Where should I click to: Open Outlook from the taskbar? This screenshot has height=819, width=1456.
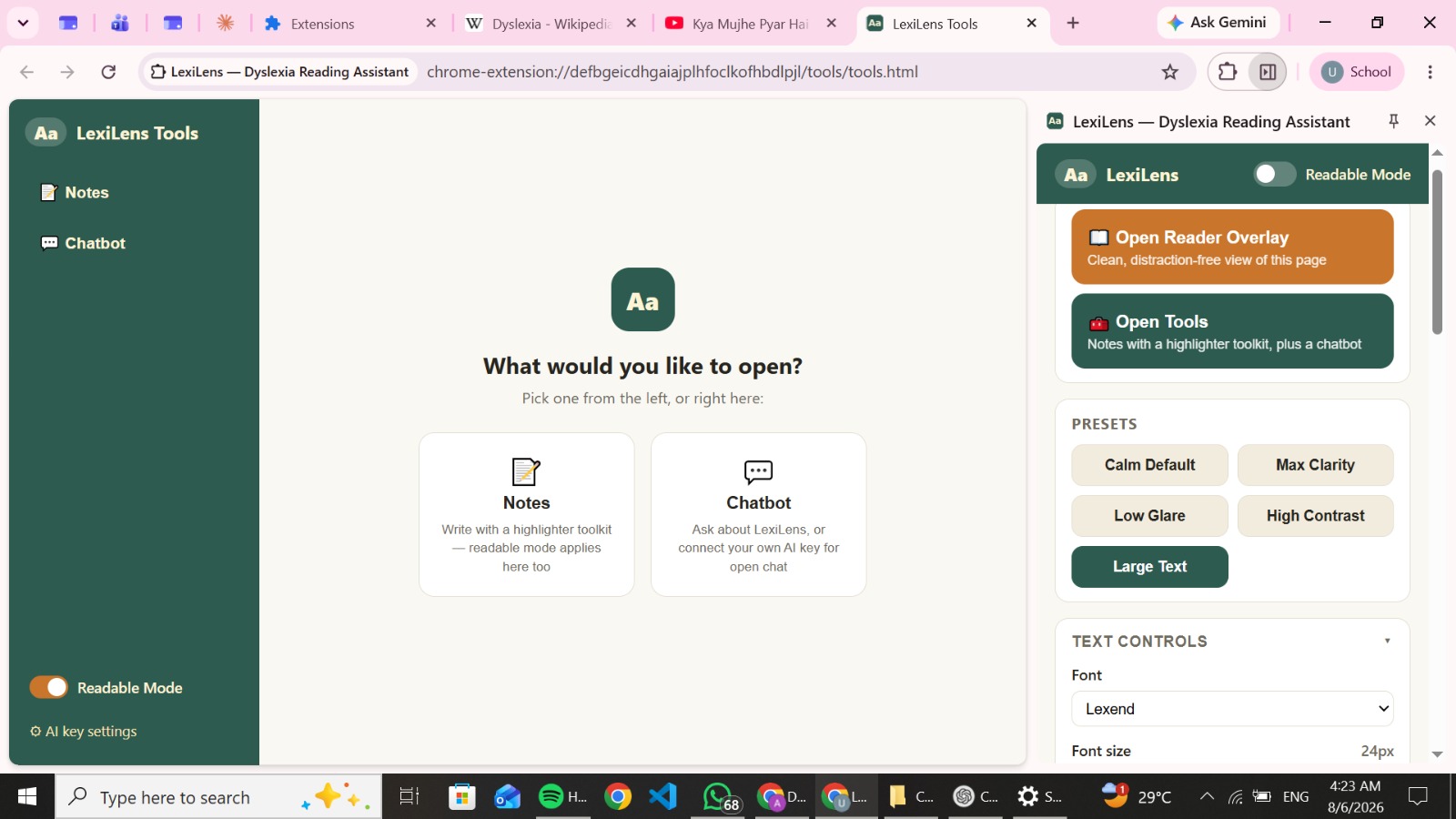508,797
